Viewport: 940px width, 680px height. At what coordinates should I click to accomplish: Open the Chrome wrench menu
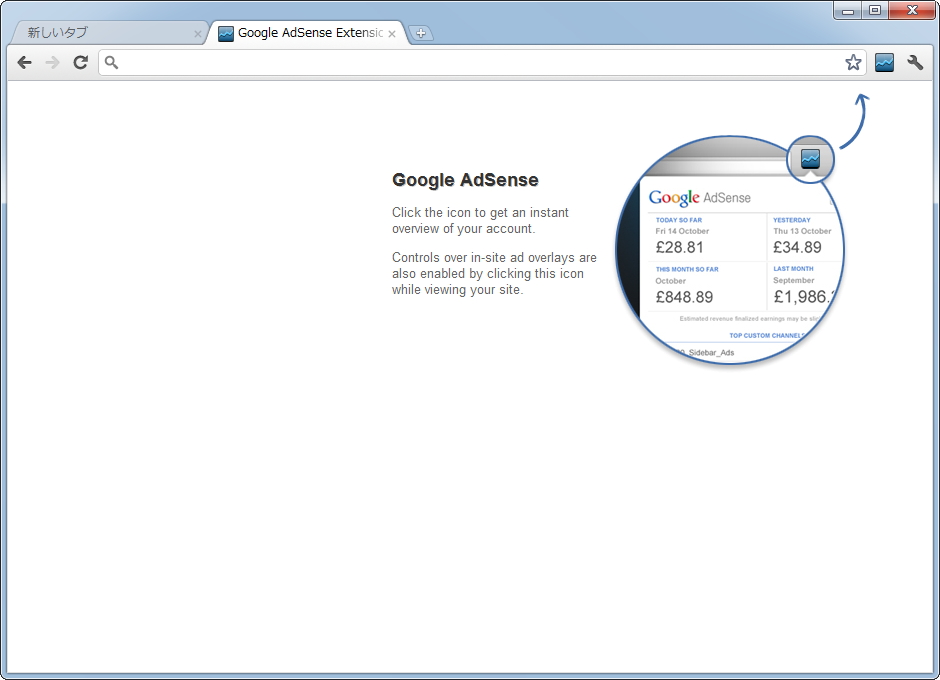915,62
